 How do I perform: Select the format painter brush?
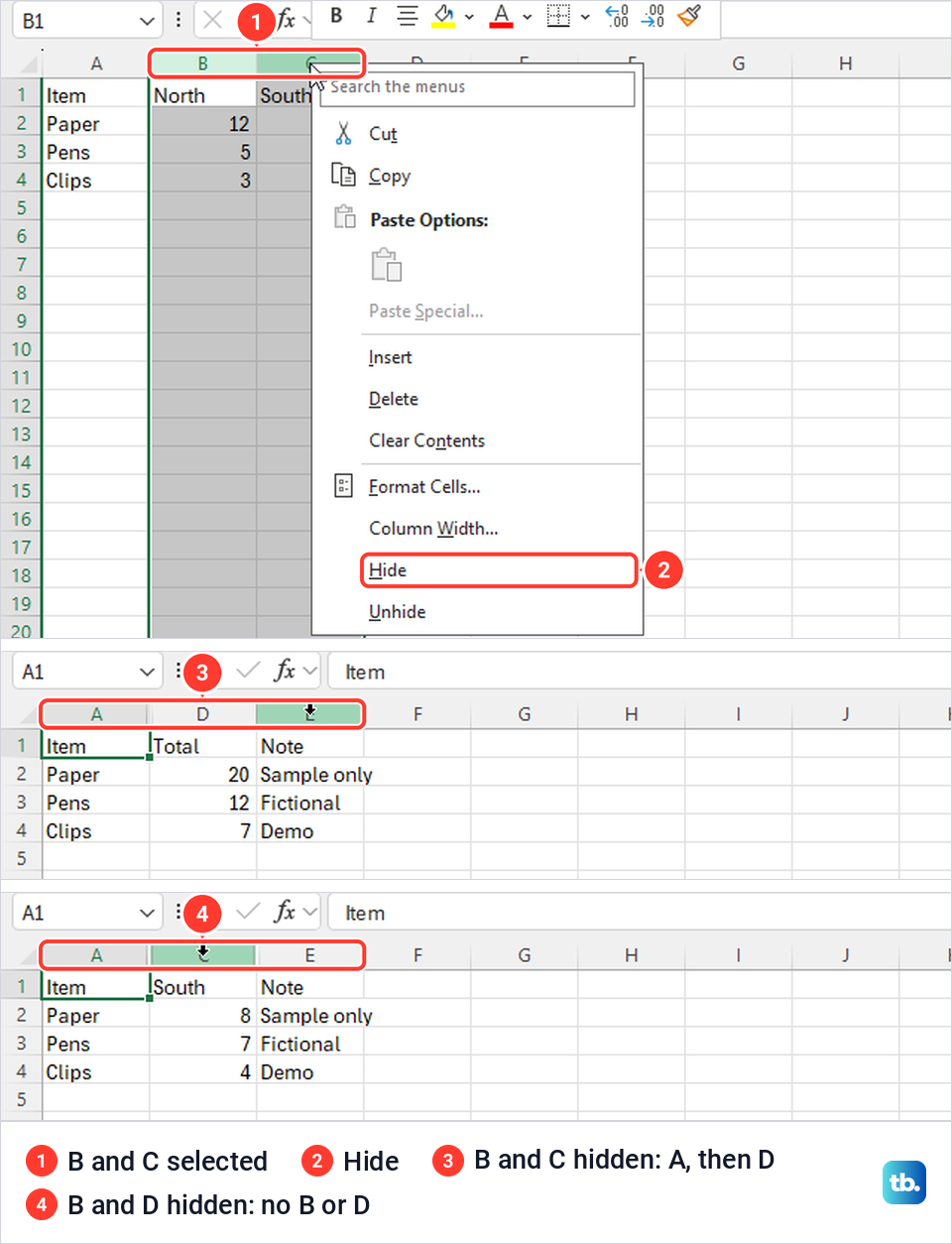pos(689,16)
